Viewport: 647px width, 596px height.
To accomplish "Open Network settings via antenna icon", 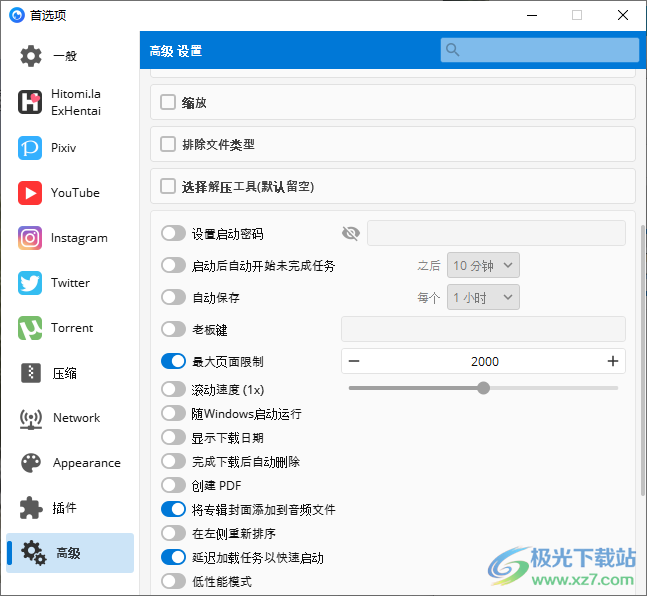I will coord(31,418).
